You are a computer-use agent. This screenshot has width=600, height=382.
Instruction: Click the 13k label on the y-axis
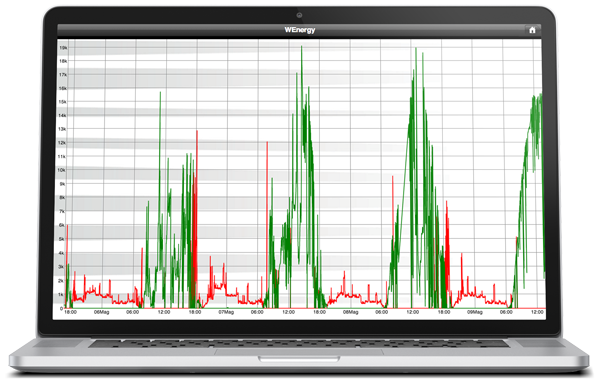point(62,129)
